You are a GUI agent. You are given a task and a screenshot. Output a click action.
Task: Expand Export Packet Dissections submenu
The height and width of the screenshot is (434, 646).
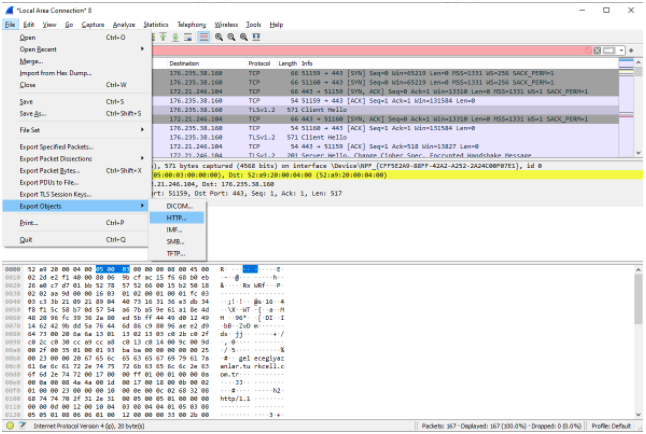(x=76, y=159)
